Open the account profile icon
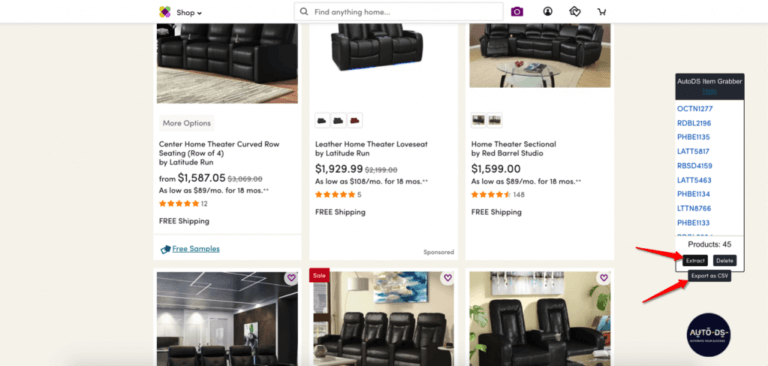The width and height of the screenshot is (768, 366). pos(548,11)
